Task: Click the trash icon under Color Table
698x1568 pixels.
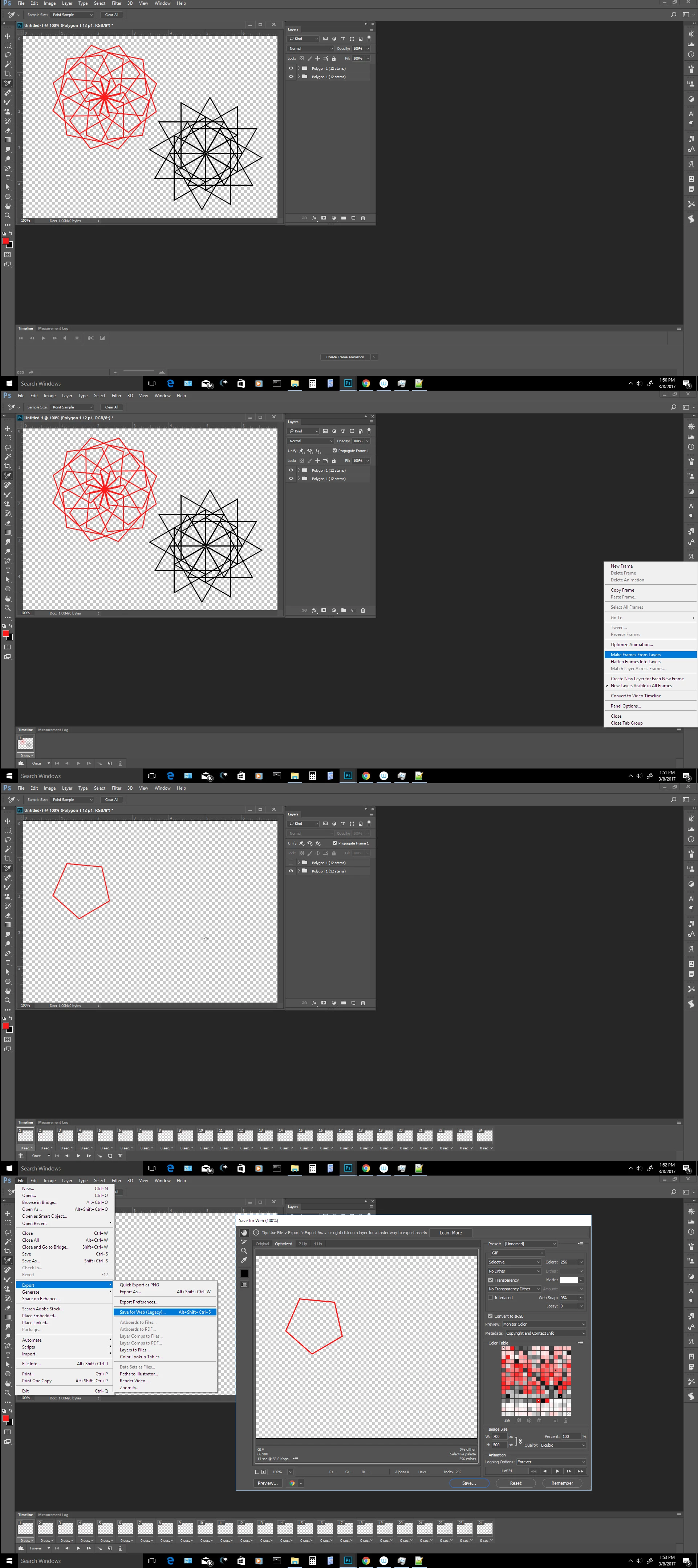Action: click(565, 1420)
